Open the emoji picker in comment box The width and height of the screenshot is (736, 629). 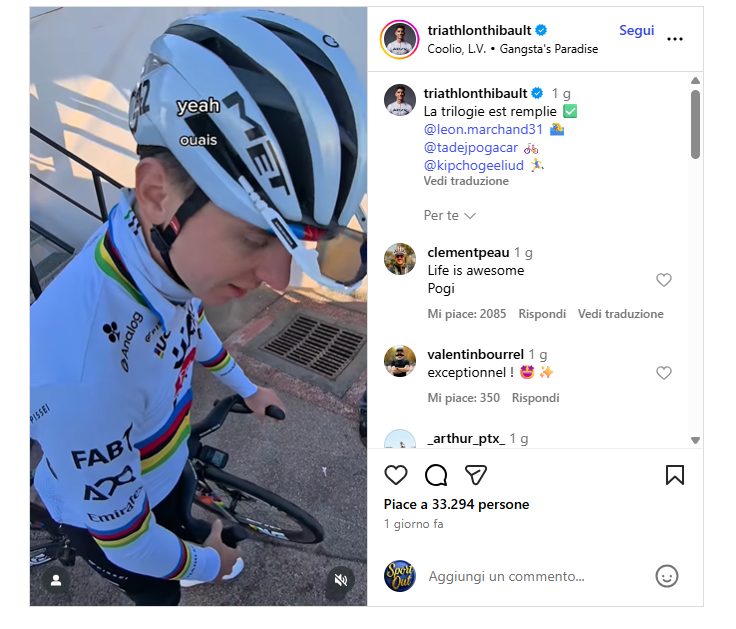(667, 576)
